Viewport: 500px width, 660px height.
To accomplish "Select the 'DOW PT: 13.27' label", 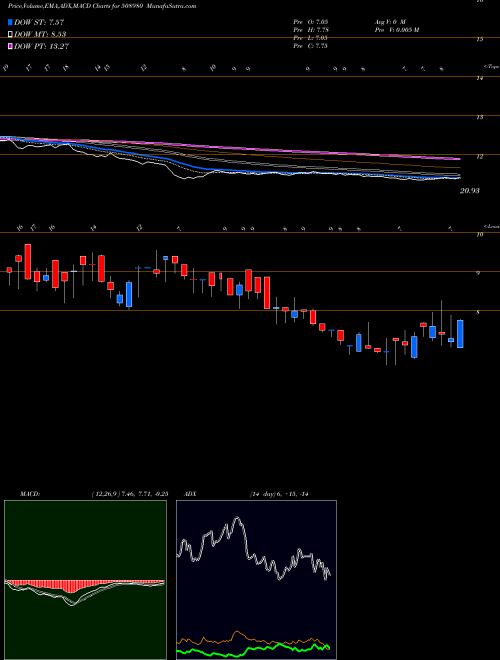I will (x=41, y=46).
